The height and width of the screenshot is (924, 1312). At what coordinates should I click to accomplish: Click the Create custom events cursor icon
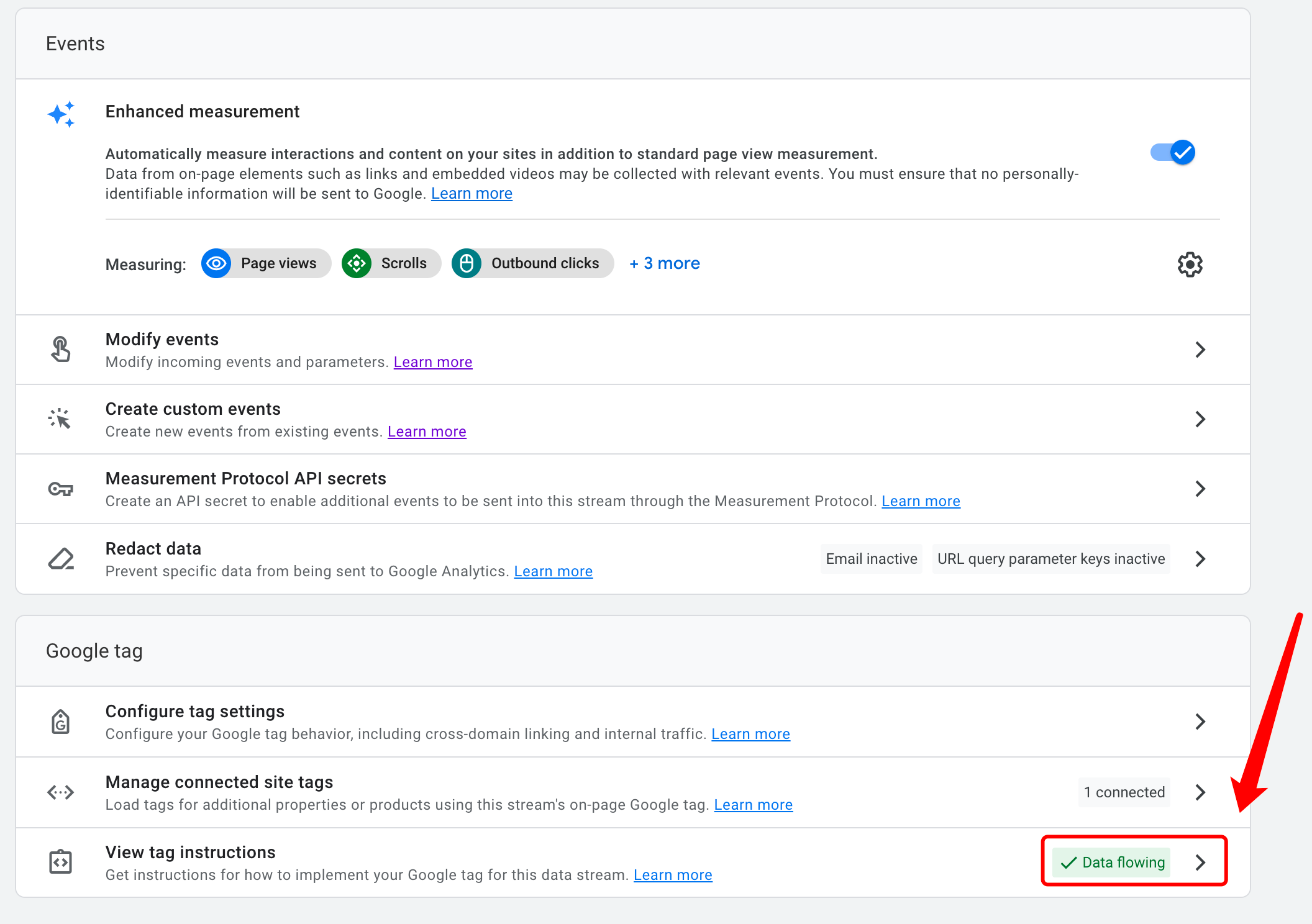coord(61,419)
